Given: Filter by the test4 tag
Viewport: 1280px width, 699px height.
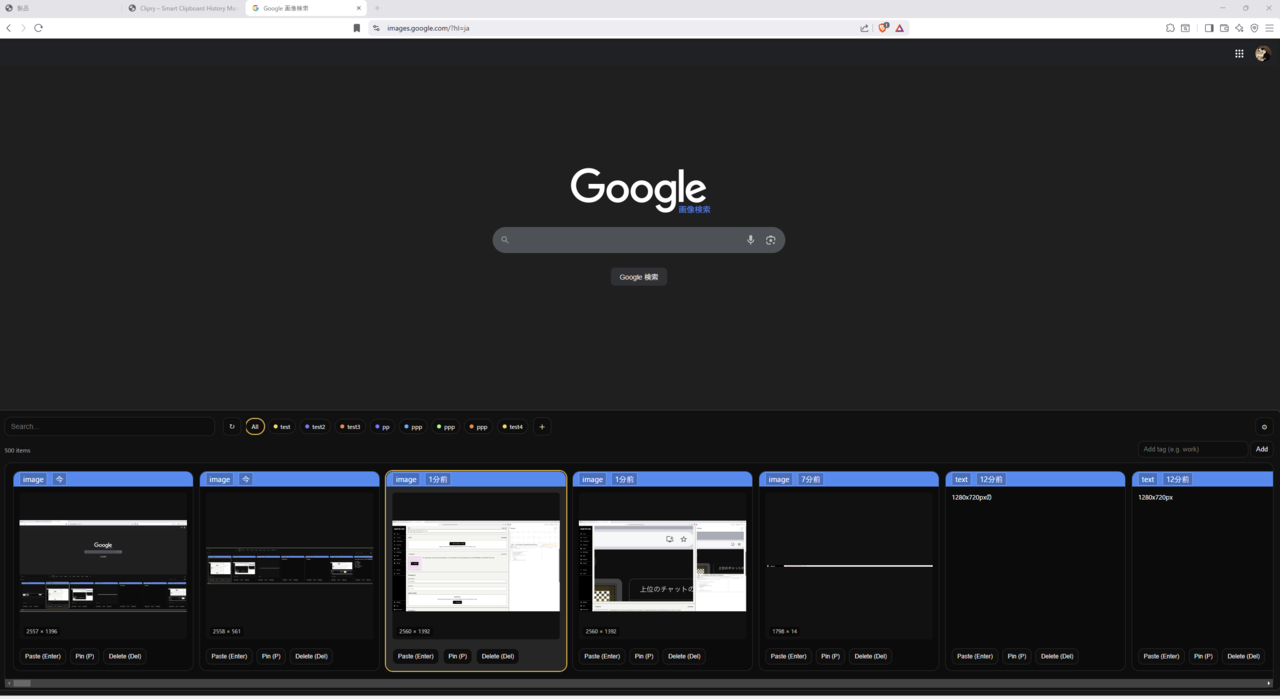Looking at the screenshot, I should coord(512,427).
